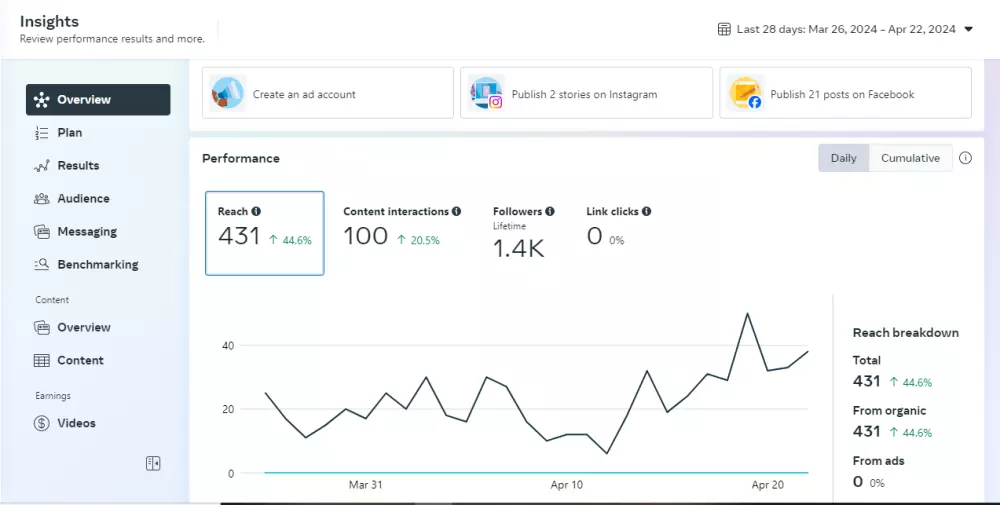Click the Lifetime label under Followers
The image size is (1000, 505).
pos(510,226)
